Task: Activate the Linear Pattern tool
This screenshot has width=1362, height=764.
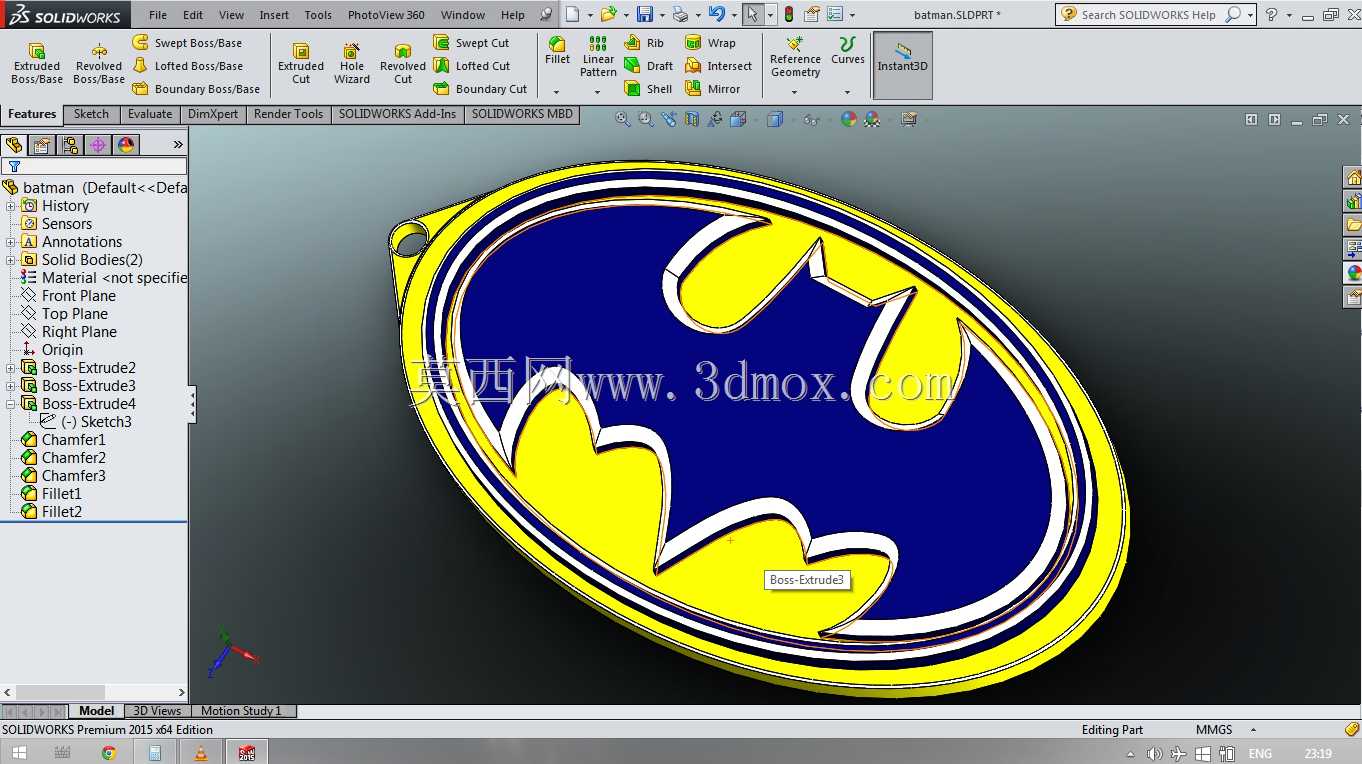Action: coord(598,56)
